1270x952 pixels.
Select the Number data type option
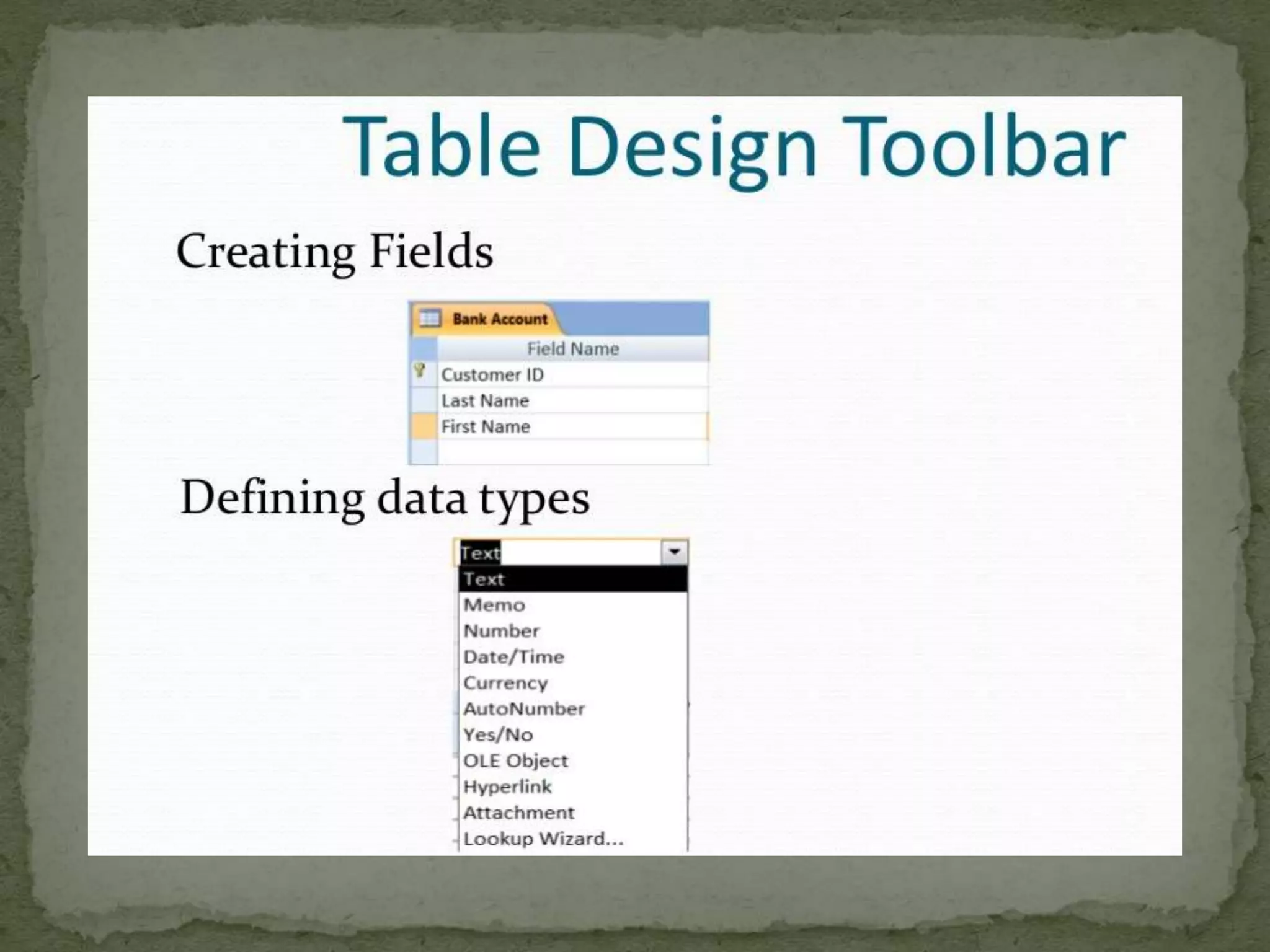(572, 631)
